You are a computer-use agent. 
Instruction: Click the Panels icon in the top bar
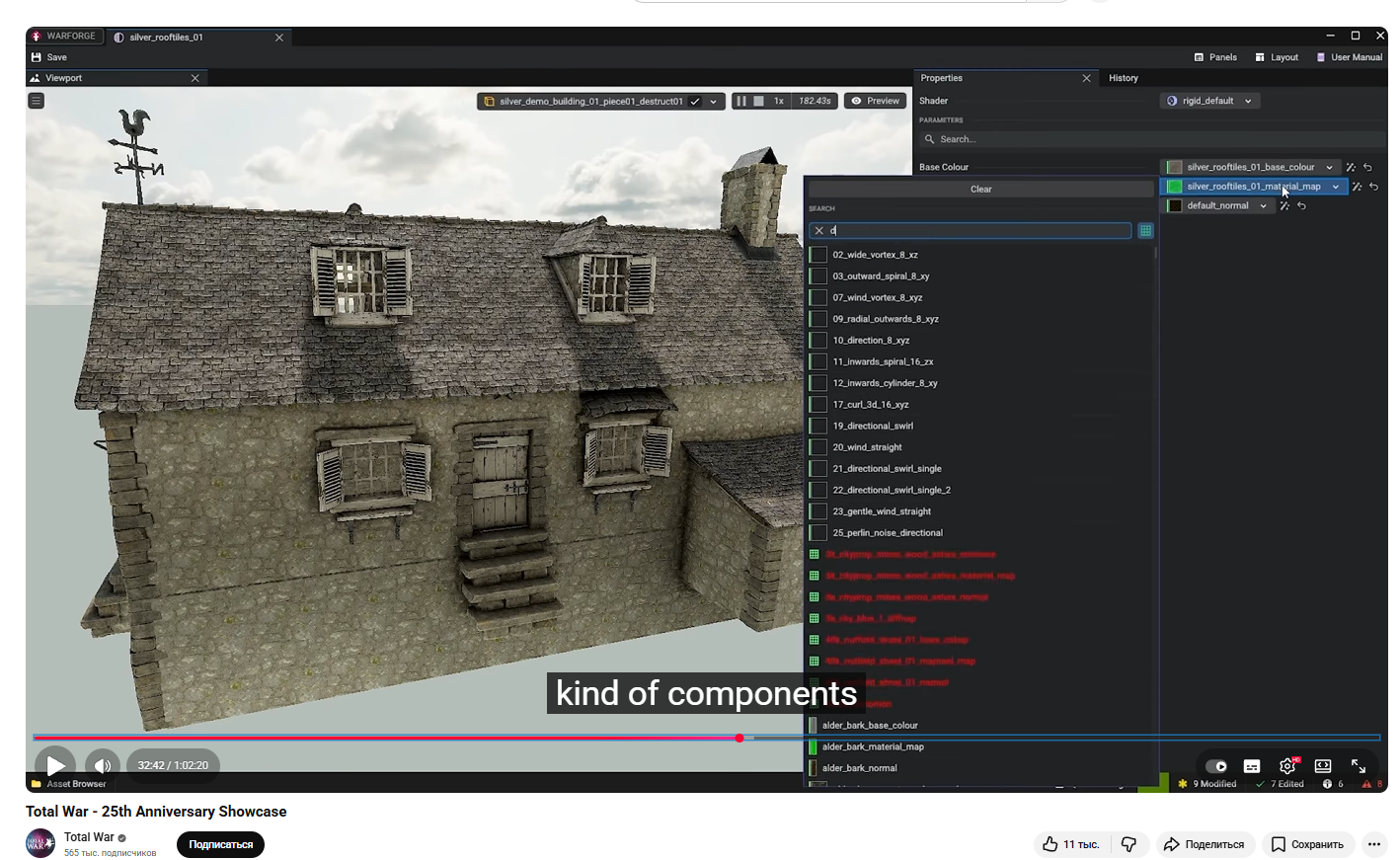point(1199,57)
